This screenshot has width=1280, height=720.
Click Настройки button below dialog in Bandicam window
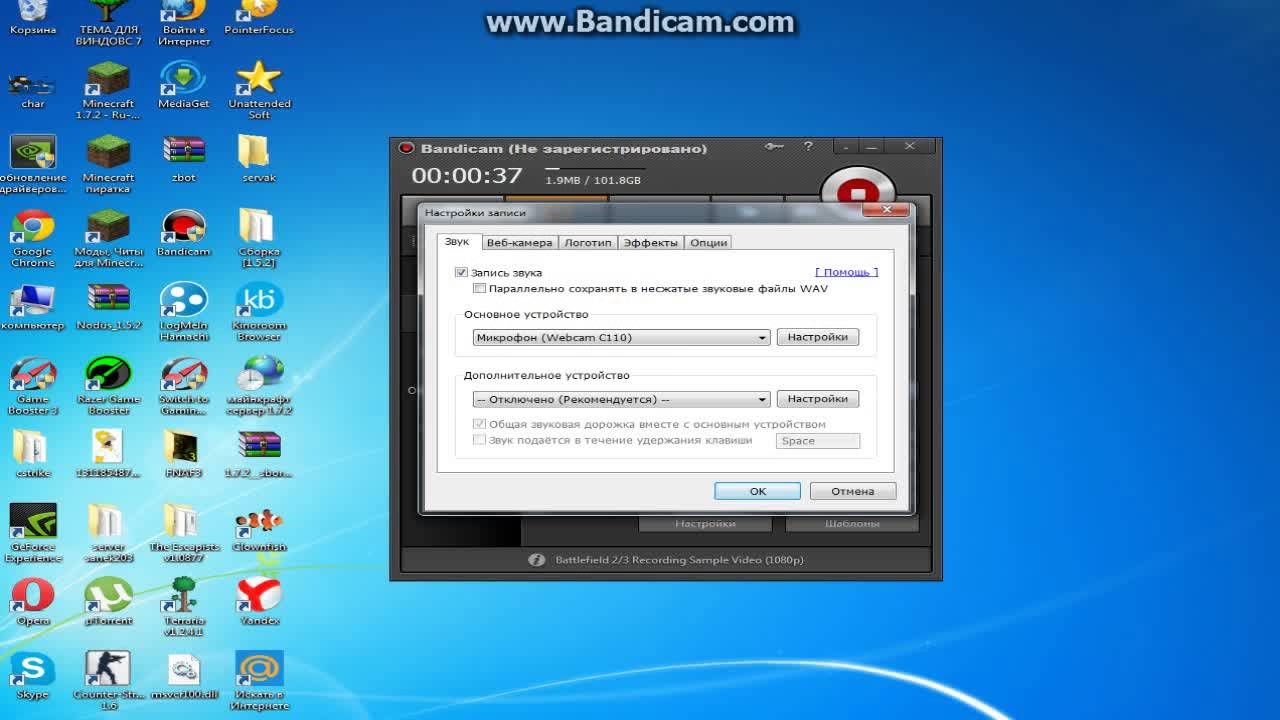(705, 524)
